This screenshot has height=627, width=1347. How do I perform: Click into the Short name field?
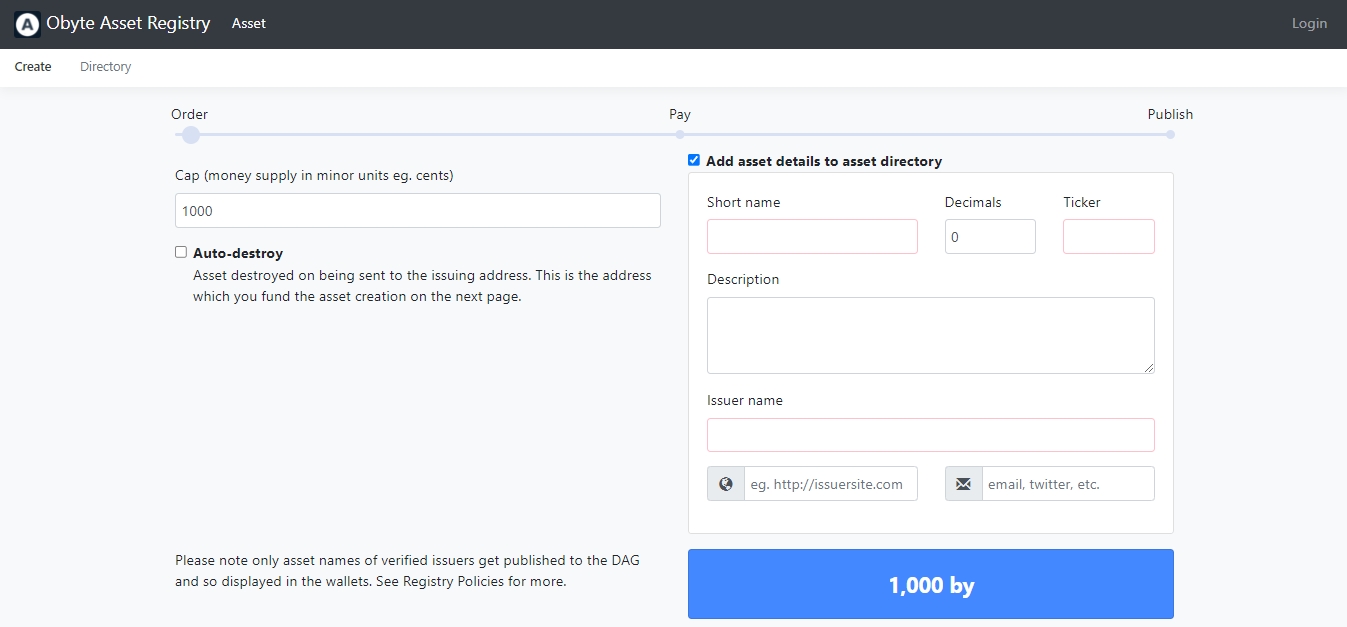pos(811,237)
